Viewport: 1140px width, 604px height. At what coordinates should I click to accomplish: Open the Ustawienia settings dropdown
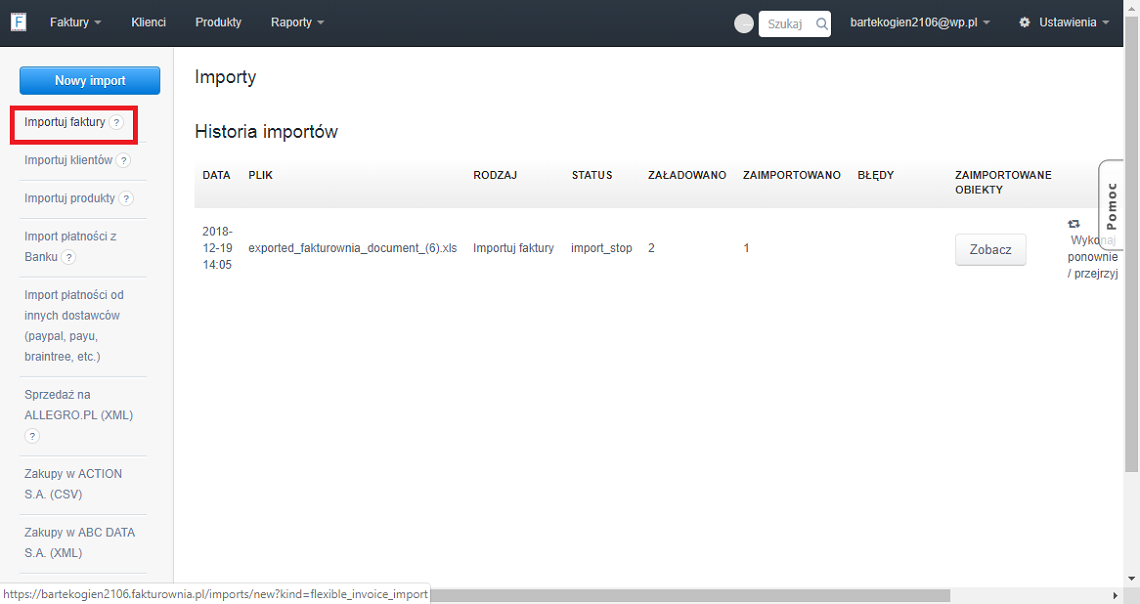[x=1064, y=22]
